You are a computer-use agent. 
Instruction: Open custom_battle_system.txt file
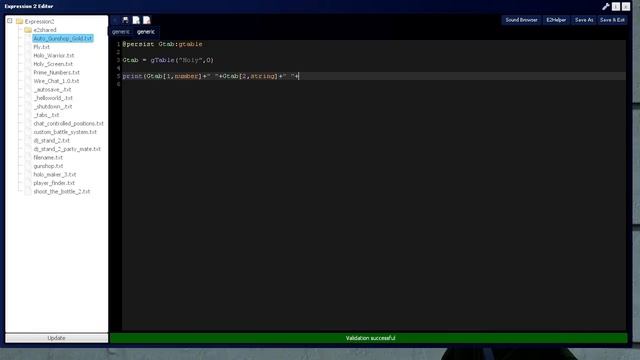click(65, 132)
